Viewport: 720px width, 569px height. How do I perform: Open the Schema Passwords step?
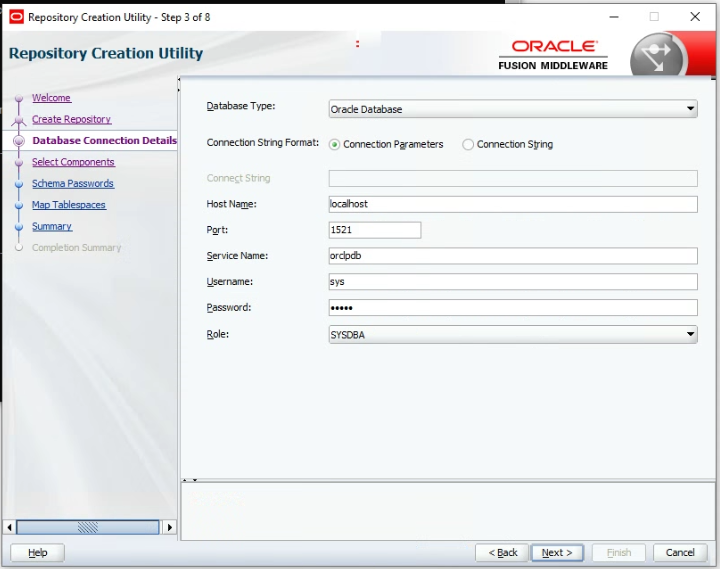[x=73, y=184]
